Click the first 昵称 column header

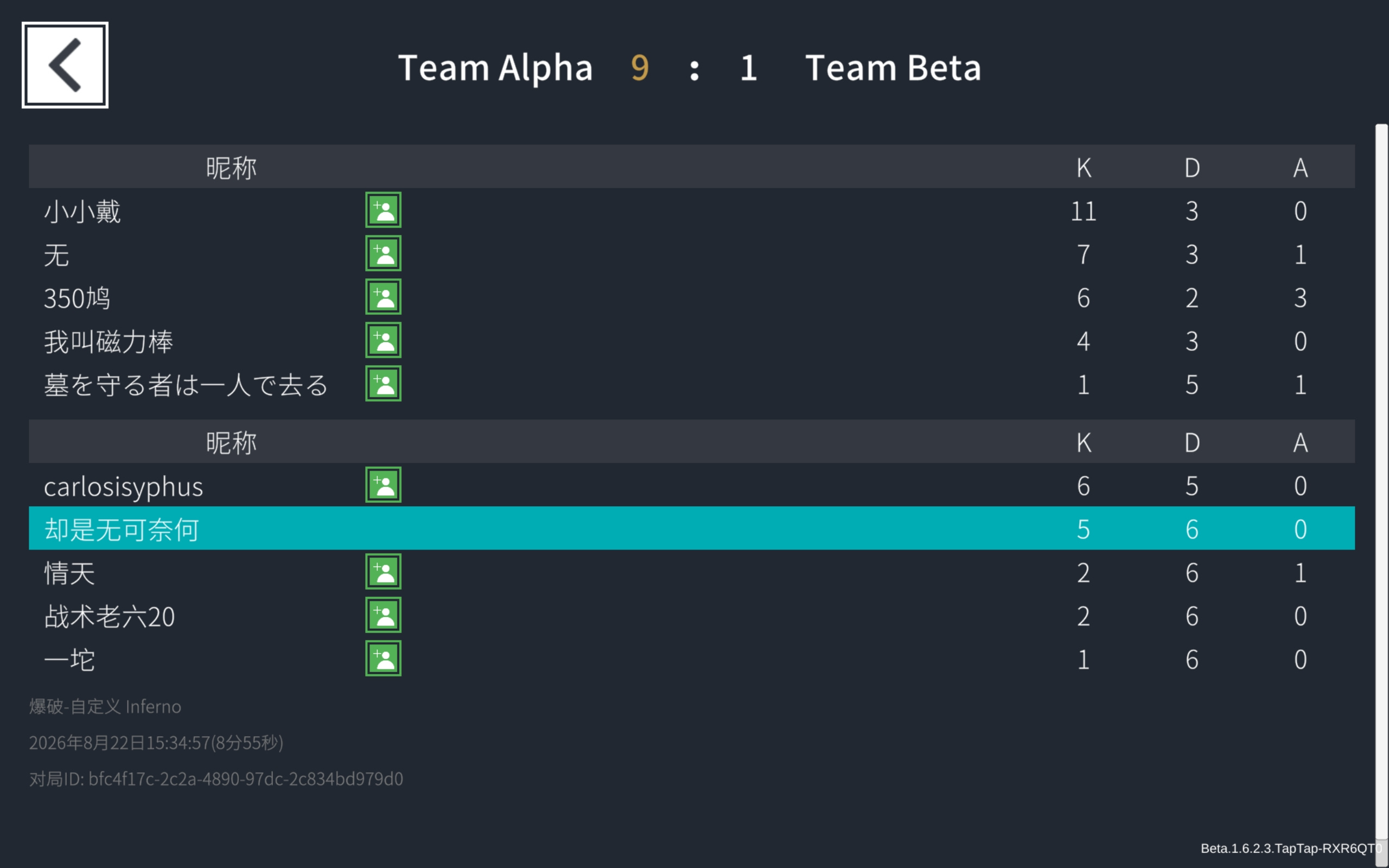231,168
